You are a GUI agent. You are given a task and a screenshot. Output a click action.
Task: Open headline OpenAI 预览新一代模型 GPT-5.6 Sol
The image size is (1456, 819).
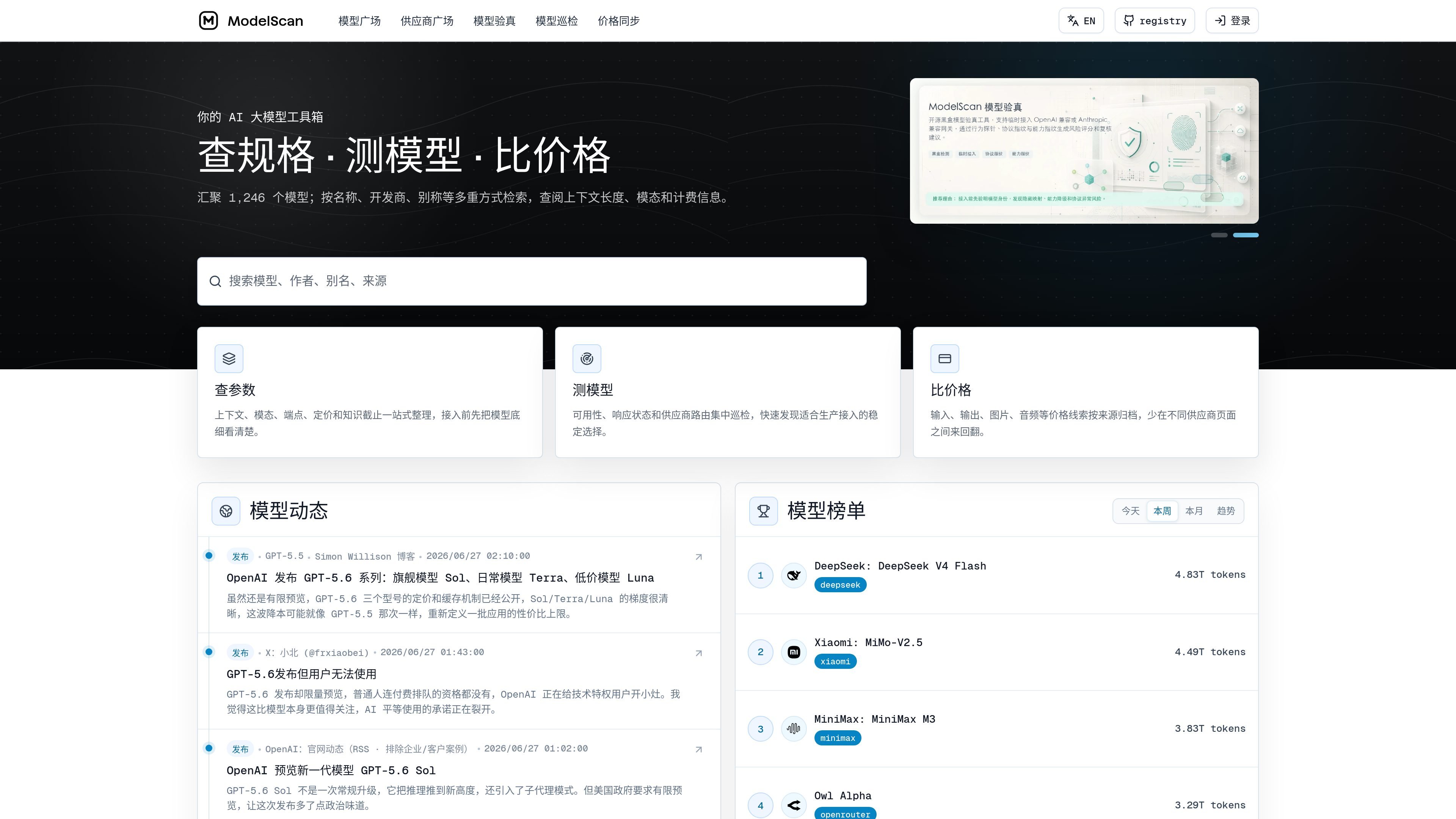[331, 770]
